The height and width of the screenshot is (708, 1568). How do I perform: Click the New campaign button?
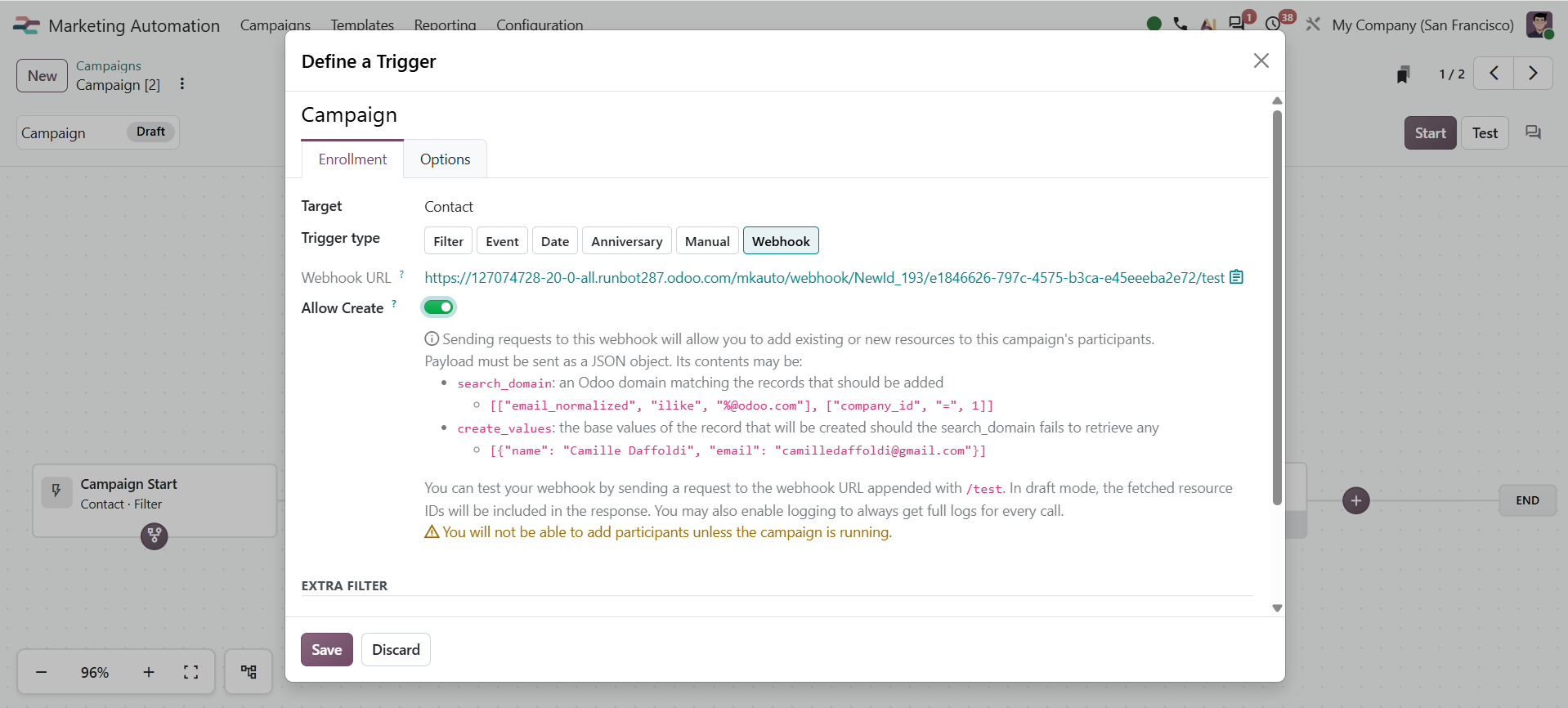pyautogui.click(x=42, y=76)
